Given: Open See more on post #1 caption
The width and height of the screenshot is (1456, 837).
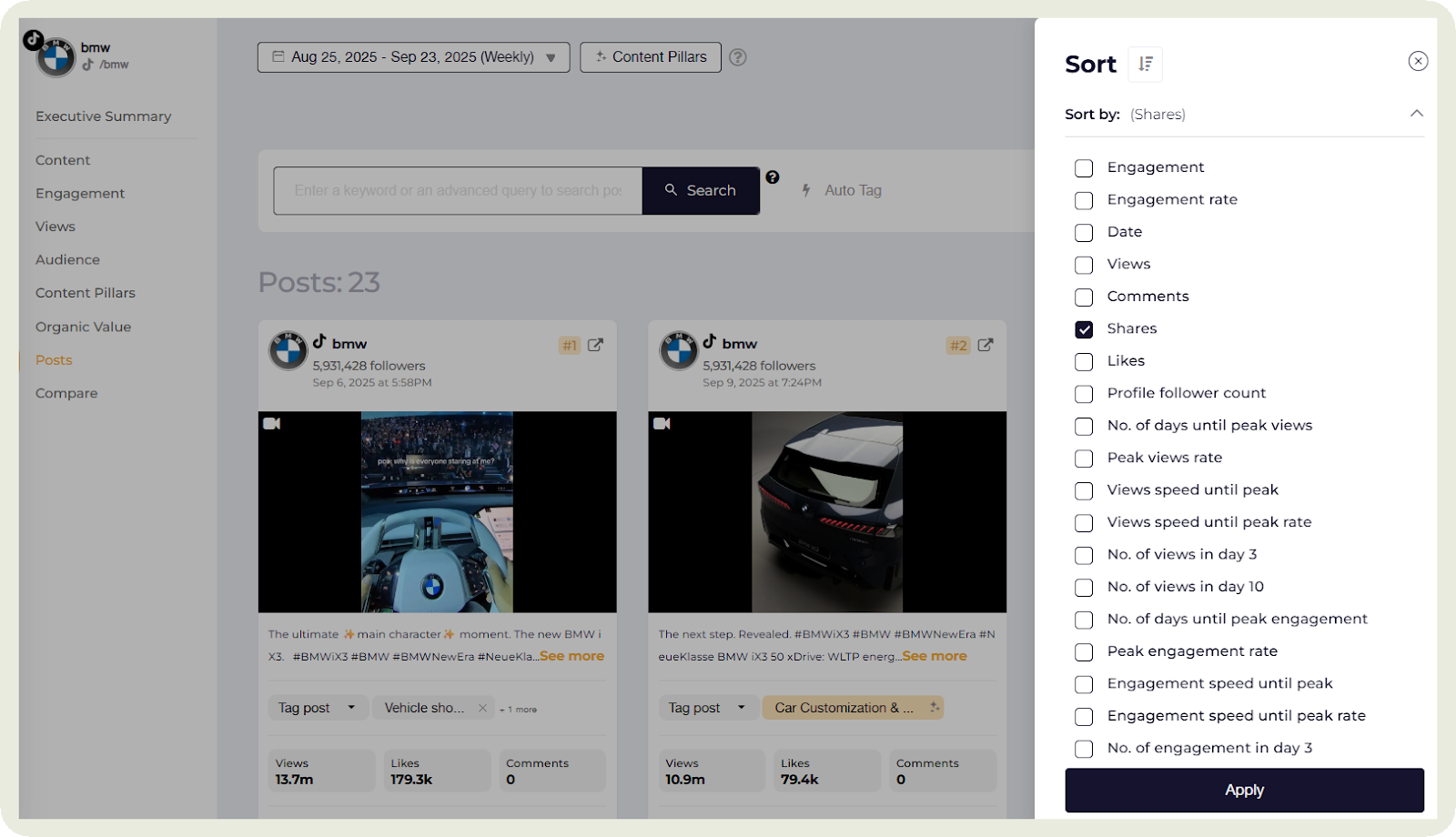Looking at the screenshot, I should [571, 655].
